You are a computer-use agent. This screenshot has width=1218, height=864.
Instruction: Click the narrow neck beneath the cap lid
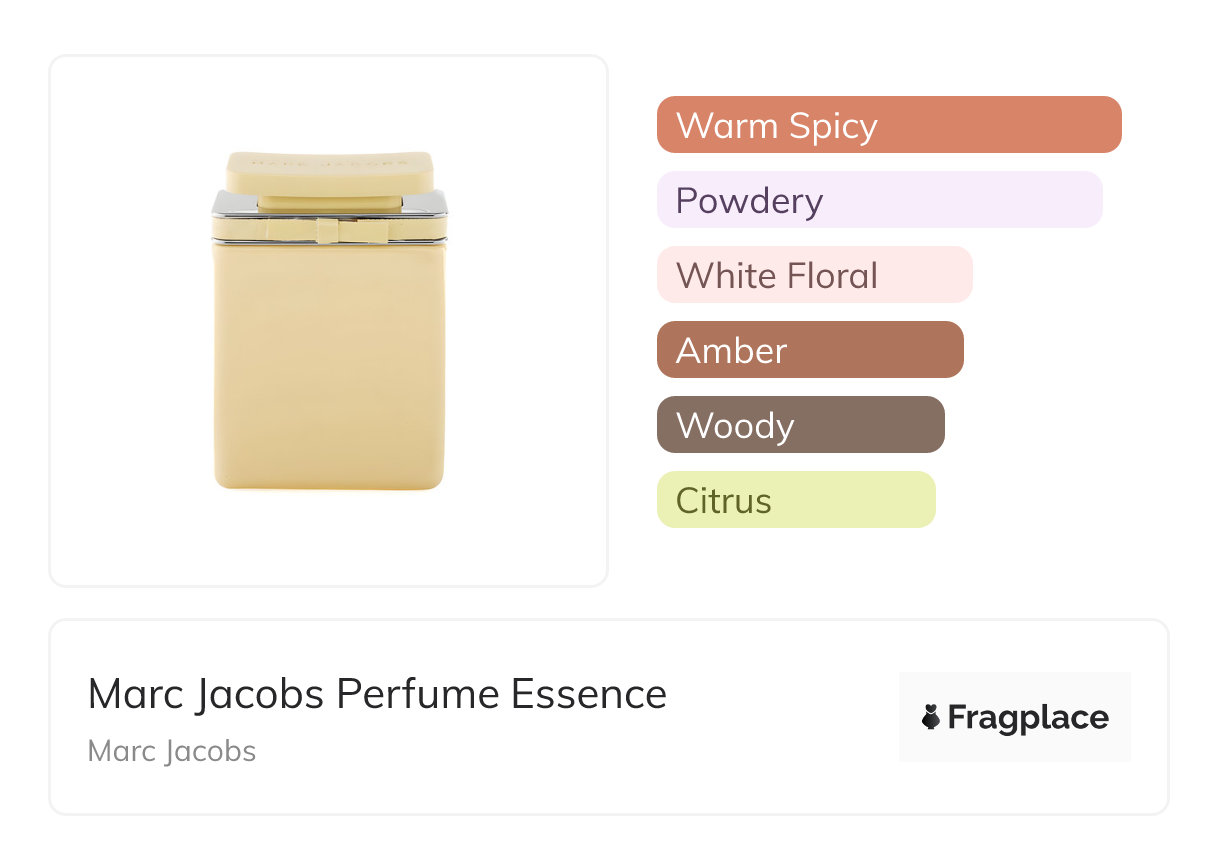point(330,203)
